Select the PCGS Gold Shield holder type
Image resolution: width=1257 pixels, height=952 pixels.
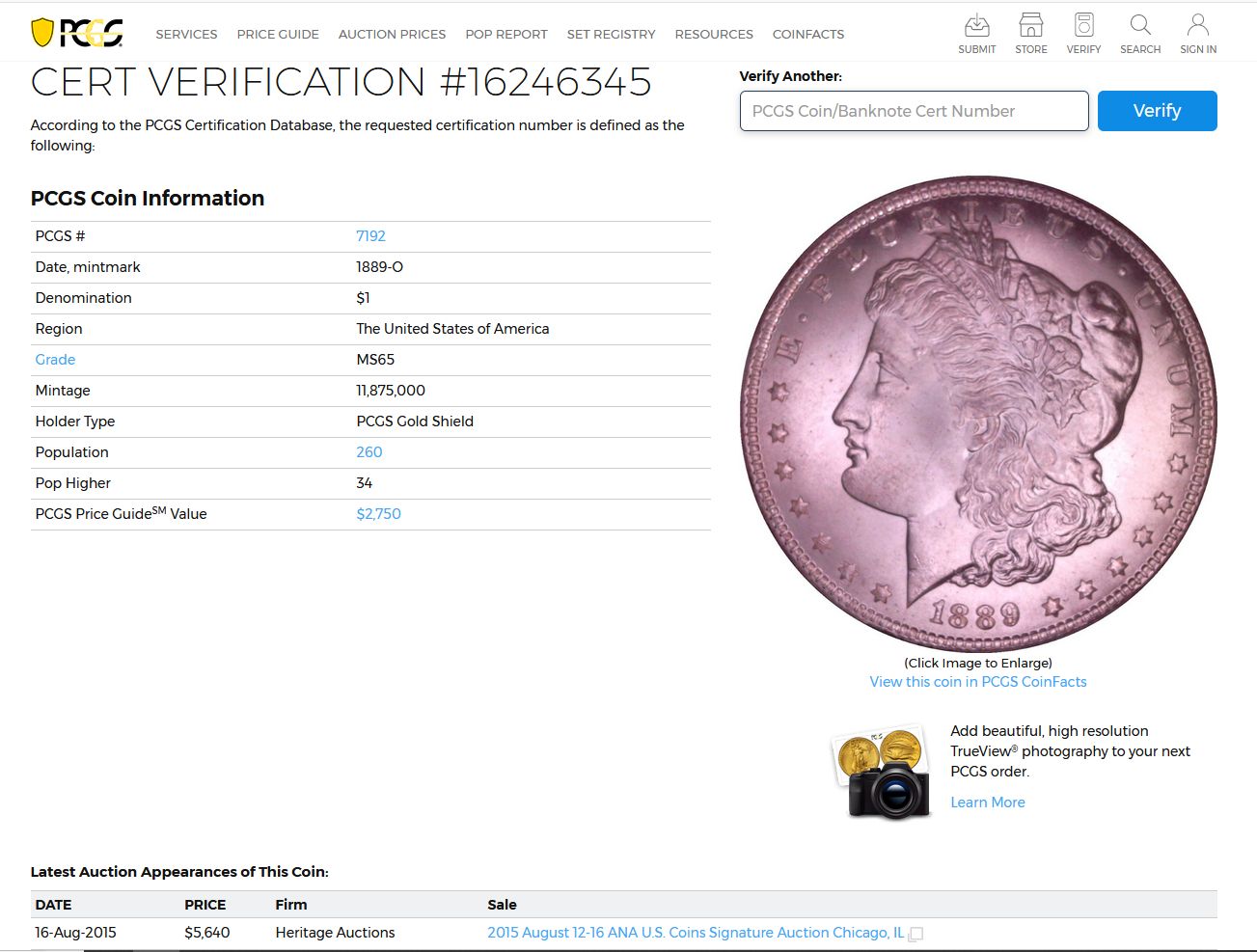click(x=415, y=422)
